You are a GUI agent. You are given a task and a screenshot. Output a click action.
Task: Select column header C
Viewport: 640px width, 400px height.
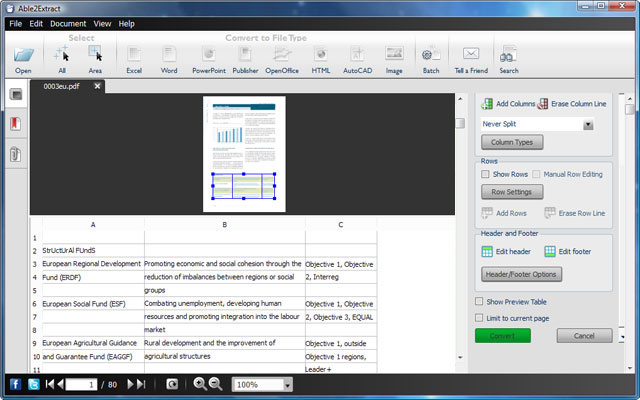coord(340,224)
